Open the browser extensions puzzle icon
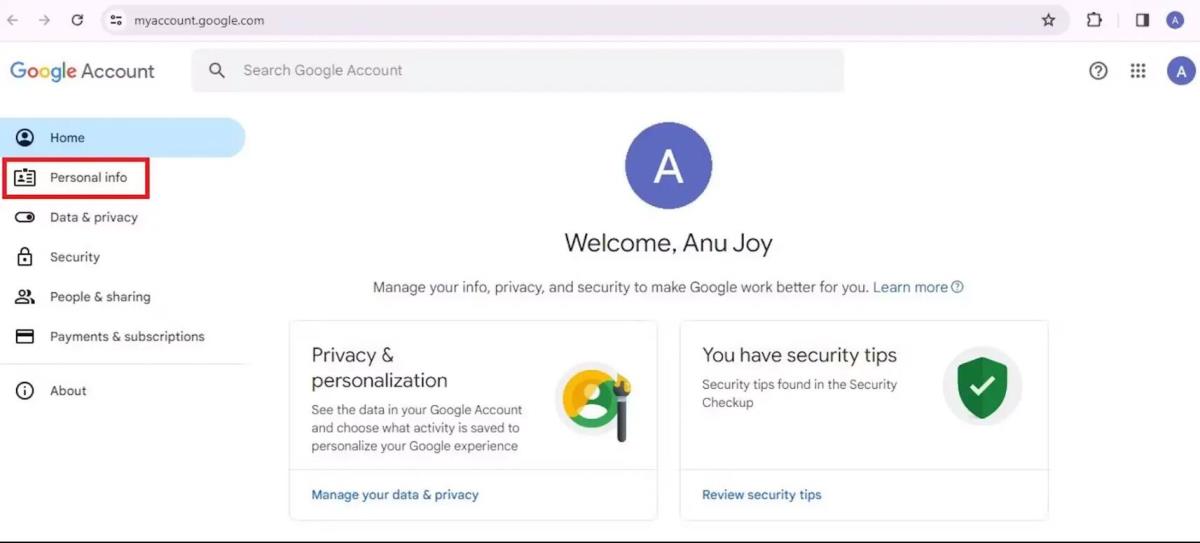 (x=1094, y=20)
